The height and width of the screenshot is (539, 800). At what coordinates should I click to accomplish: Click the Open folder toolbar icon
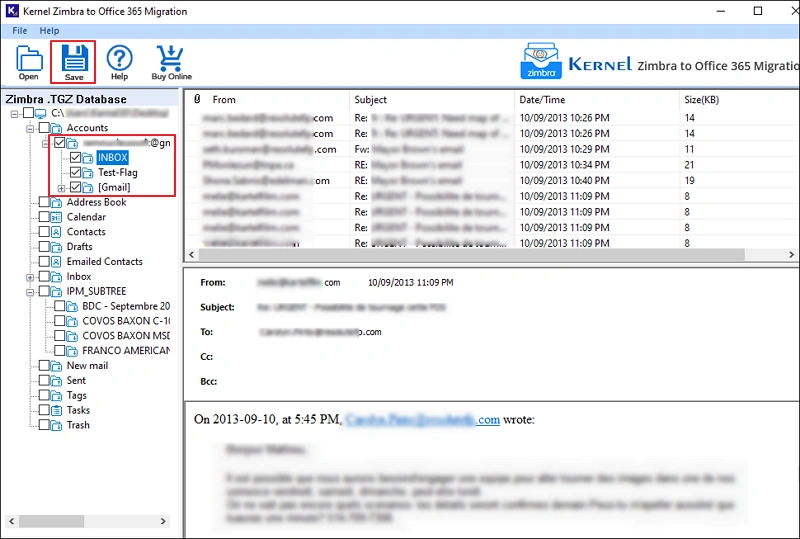29,59
